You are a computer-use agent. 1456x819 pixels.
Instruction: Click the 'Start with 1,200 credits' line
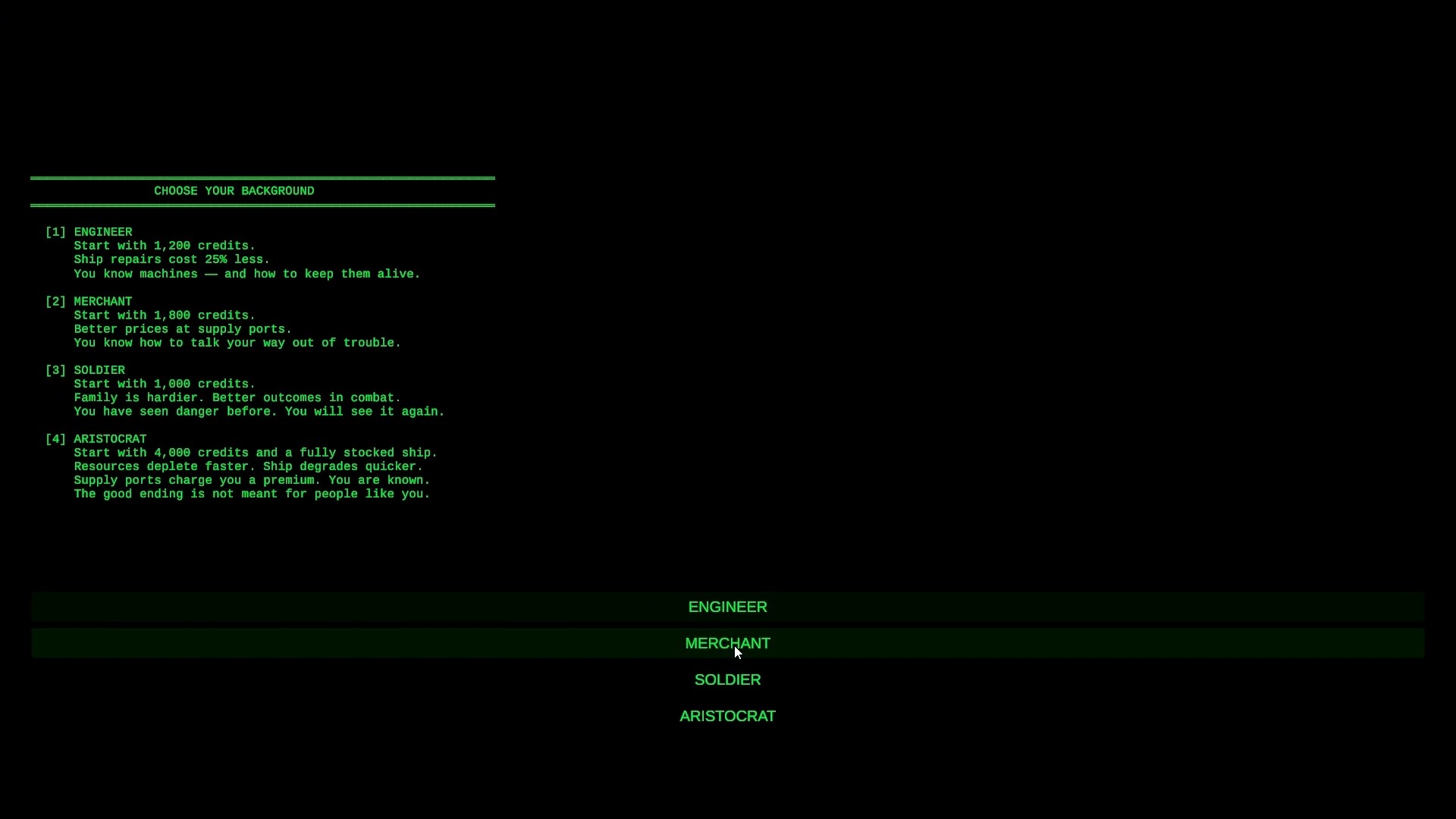165,246
